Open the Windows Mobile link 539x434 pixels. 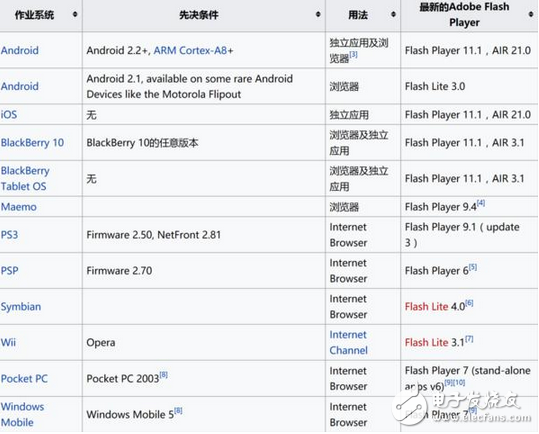click(22, 414)
